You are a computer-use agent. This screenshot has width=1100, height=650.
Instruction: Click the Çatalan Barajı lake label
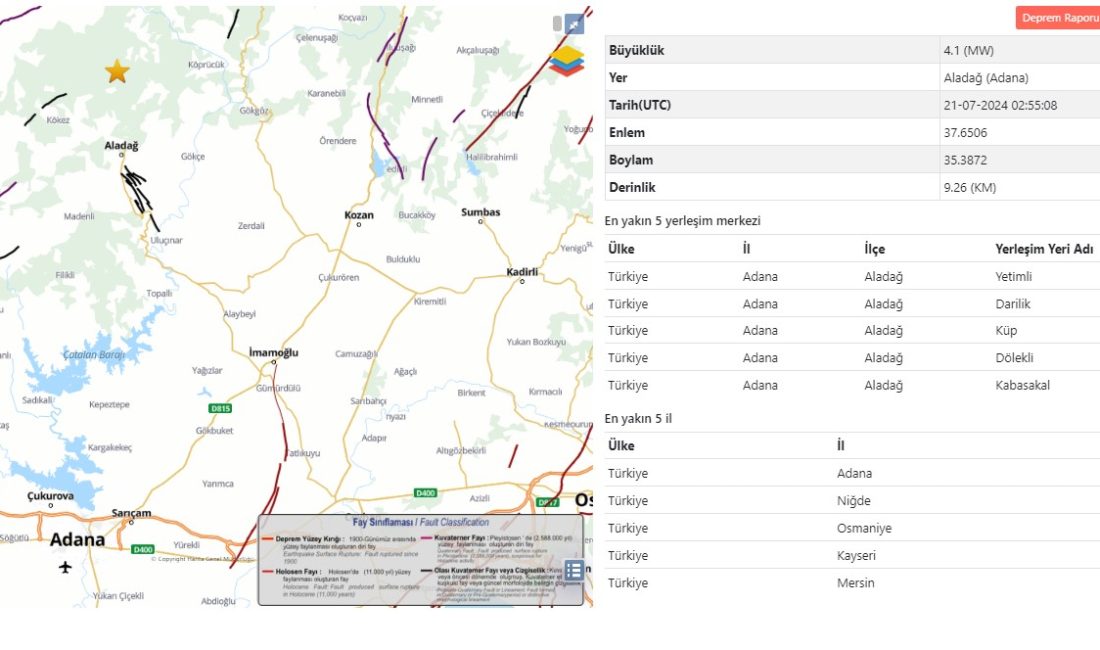(x=94, y=355)
